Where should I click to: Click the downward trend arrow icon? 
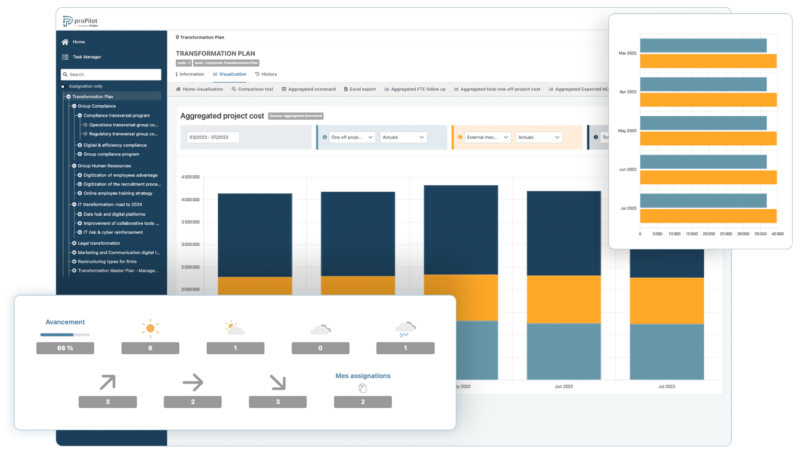tap(278, 380)
